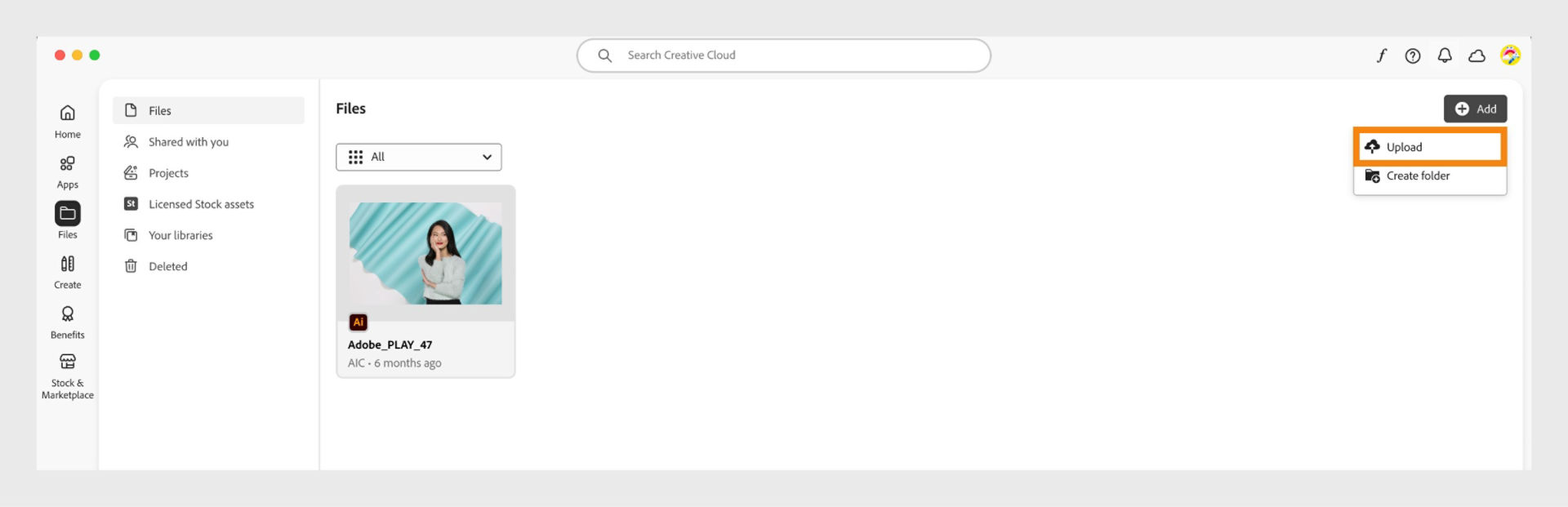Open the Home section in the sidebar
Image resolution: width=1568 pixels, height=507 pixels.
tap(68, 122)
